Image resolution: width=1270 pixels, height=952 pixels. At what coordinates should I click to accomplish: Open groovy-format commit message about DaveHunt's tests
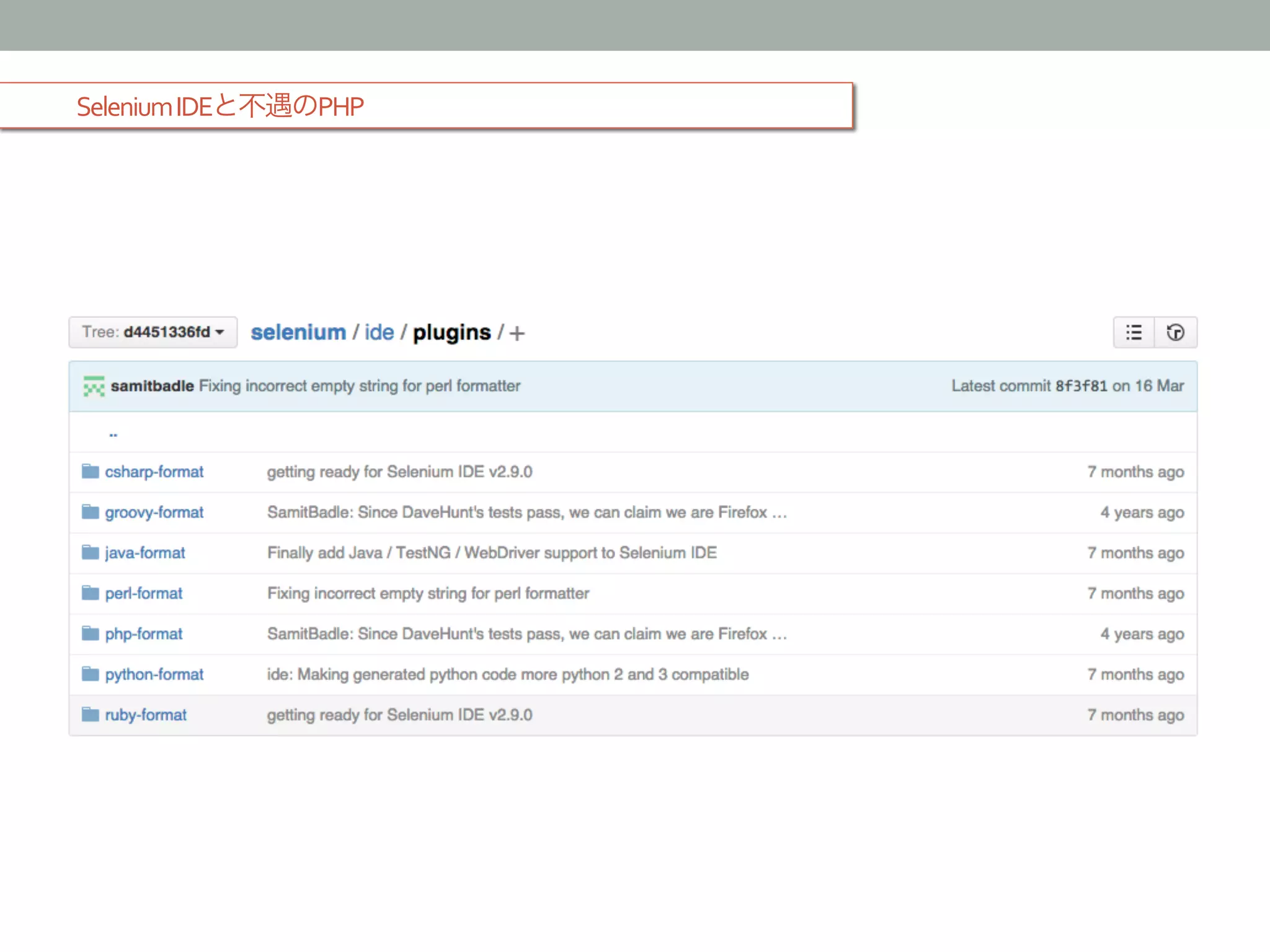pyautogui.click(x=527, y=513)
